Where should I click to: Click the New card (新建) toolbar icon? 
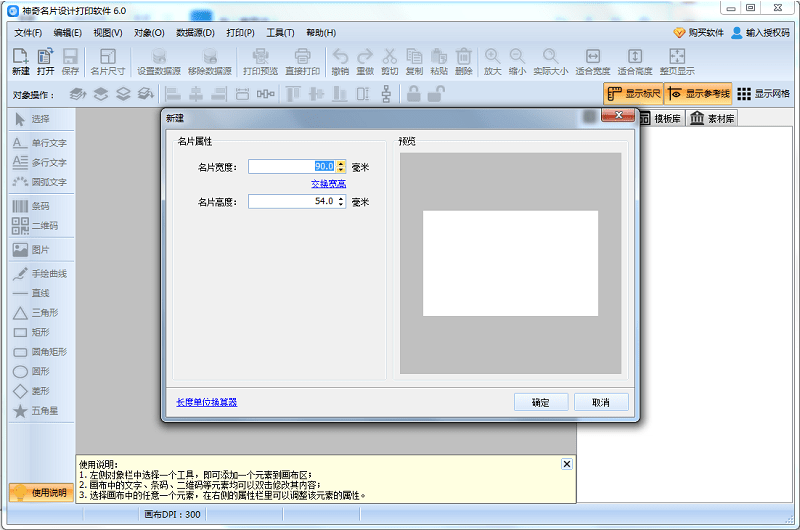(x=20, y=61)
